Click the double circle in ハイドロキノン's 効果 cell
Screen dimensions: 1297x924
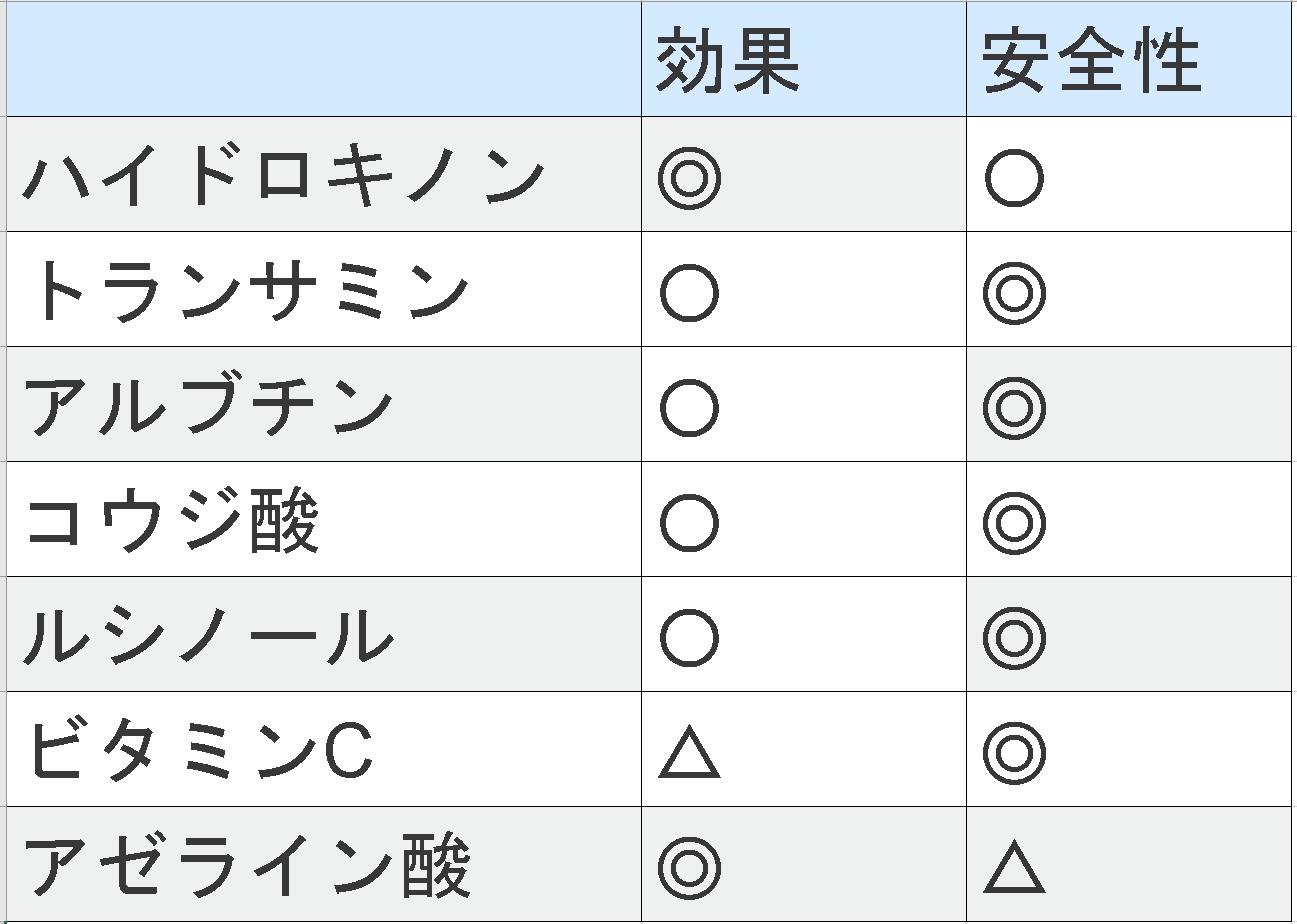click(689, 178)
